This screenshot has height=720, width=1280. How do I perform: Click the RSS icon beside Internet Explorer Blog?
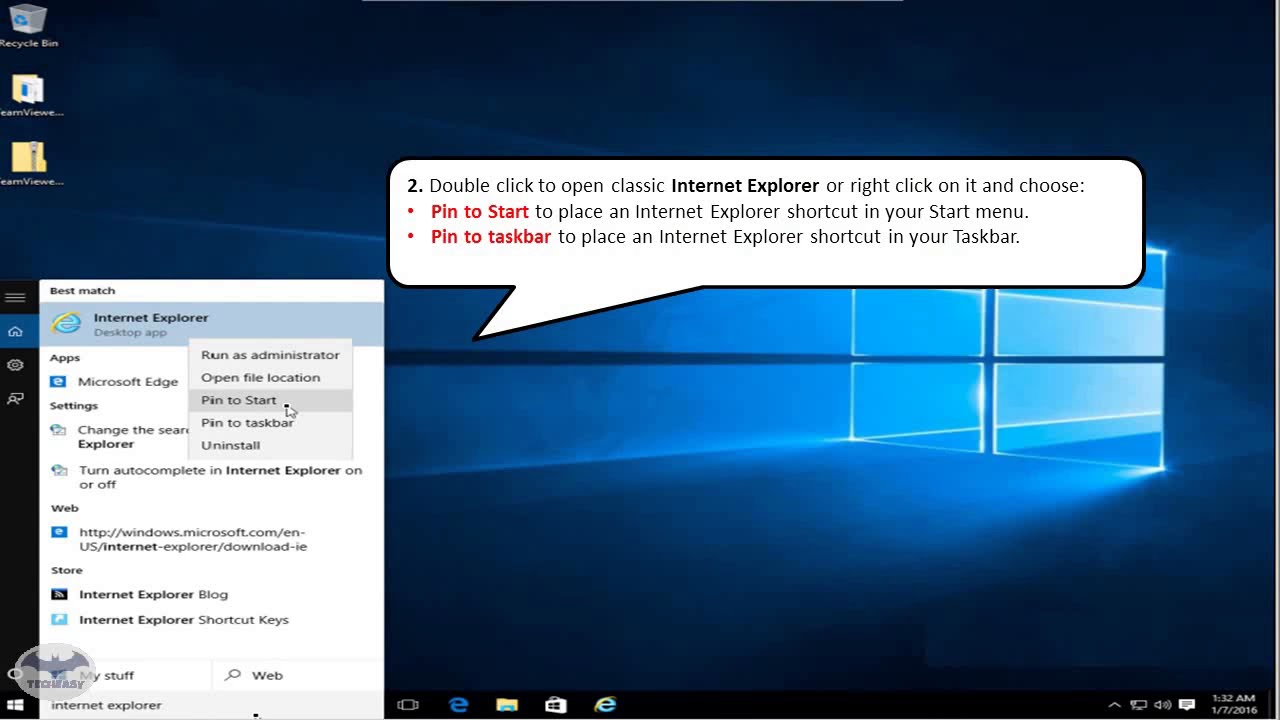59,594
